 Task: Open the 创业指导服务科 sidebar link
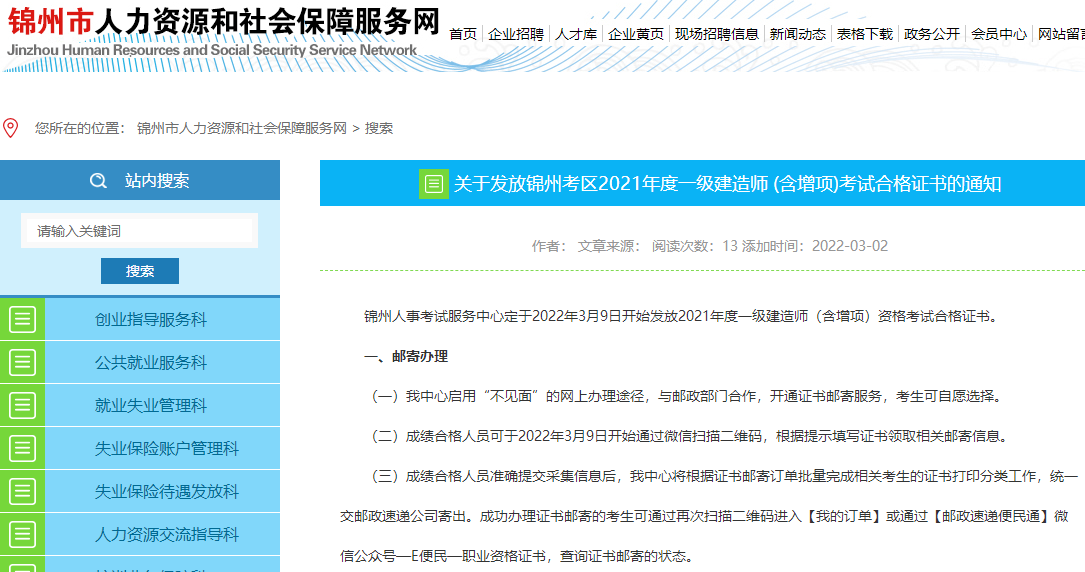[x=151, y=320]
